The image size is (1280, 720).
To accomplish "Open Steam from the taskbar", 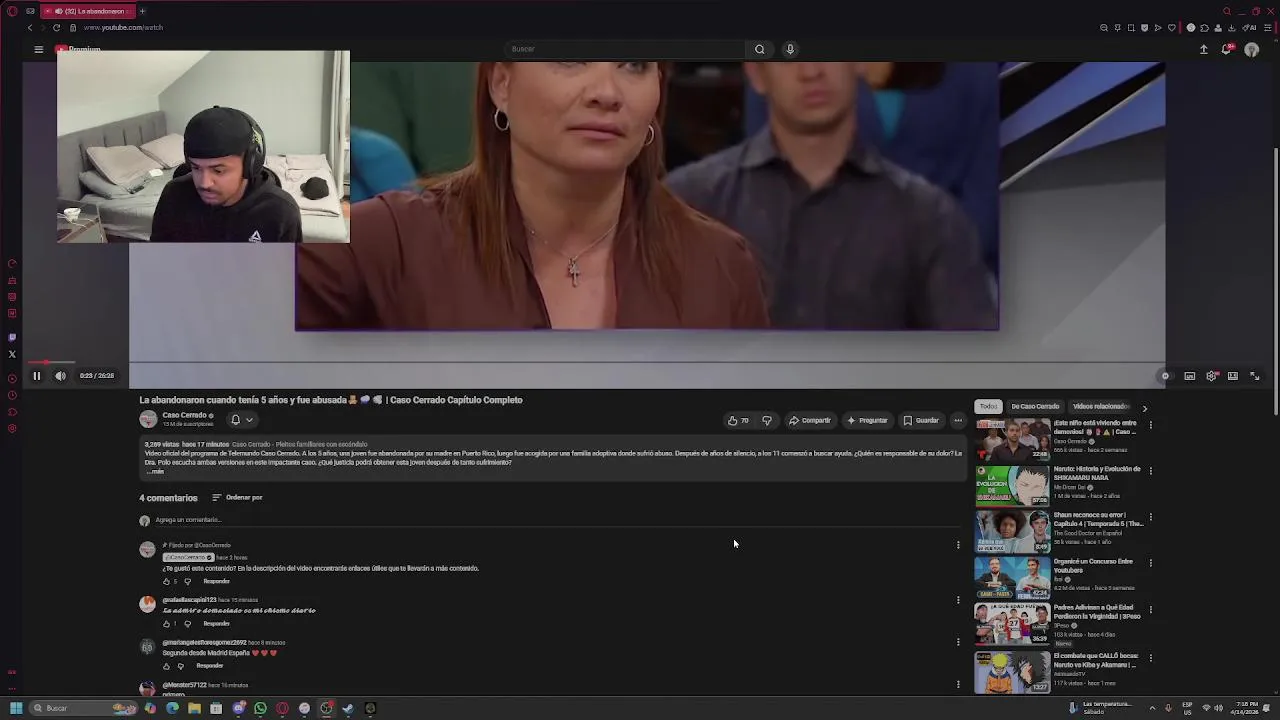I will (348, 708).
